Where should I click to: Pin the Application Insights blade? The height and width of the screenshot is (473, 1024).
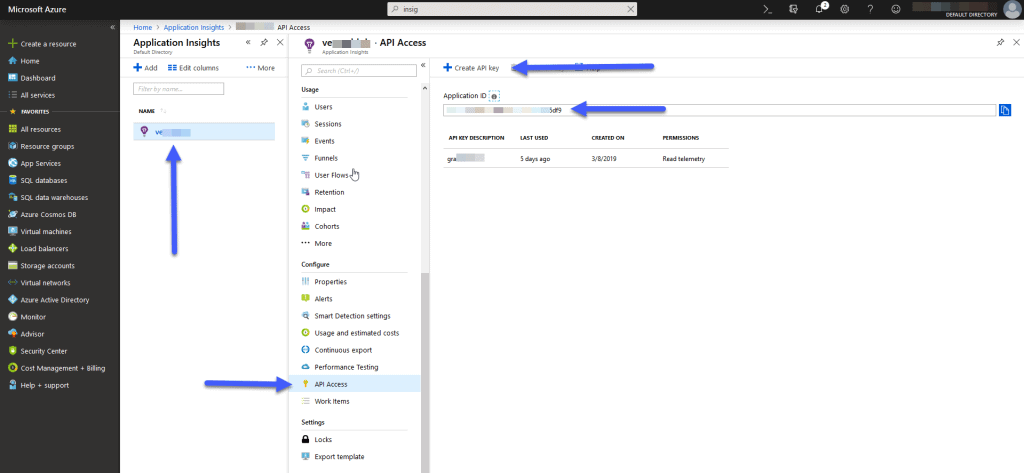[x=264, y=42]
